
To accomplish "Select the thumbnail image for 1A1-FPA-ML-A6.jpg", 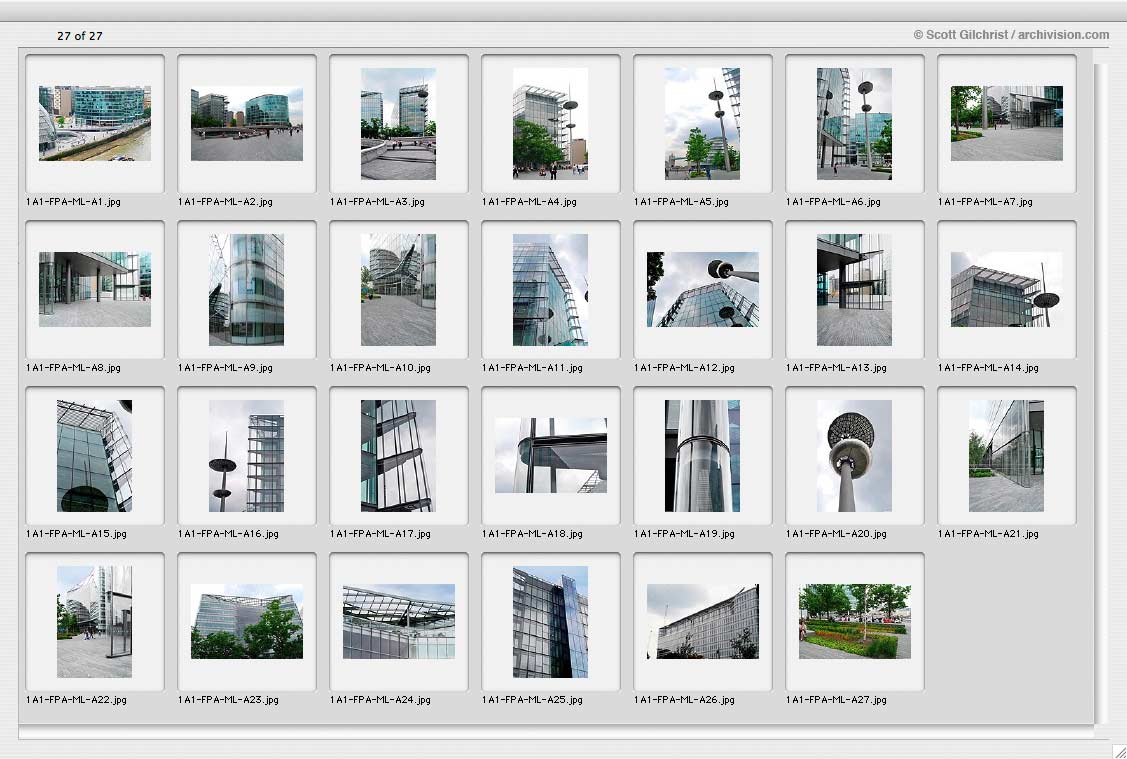I will pos(855,124).
